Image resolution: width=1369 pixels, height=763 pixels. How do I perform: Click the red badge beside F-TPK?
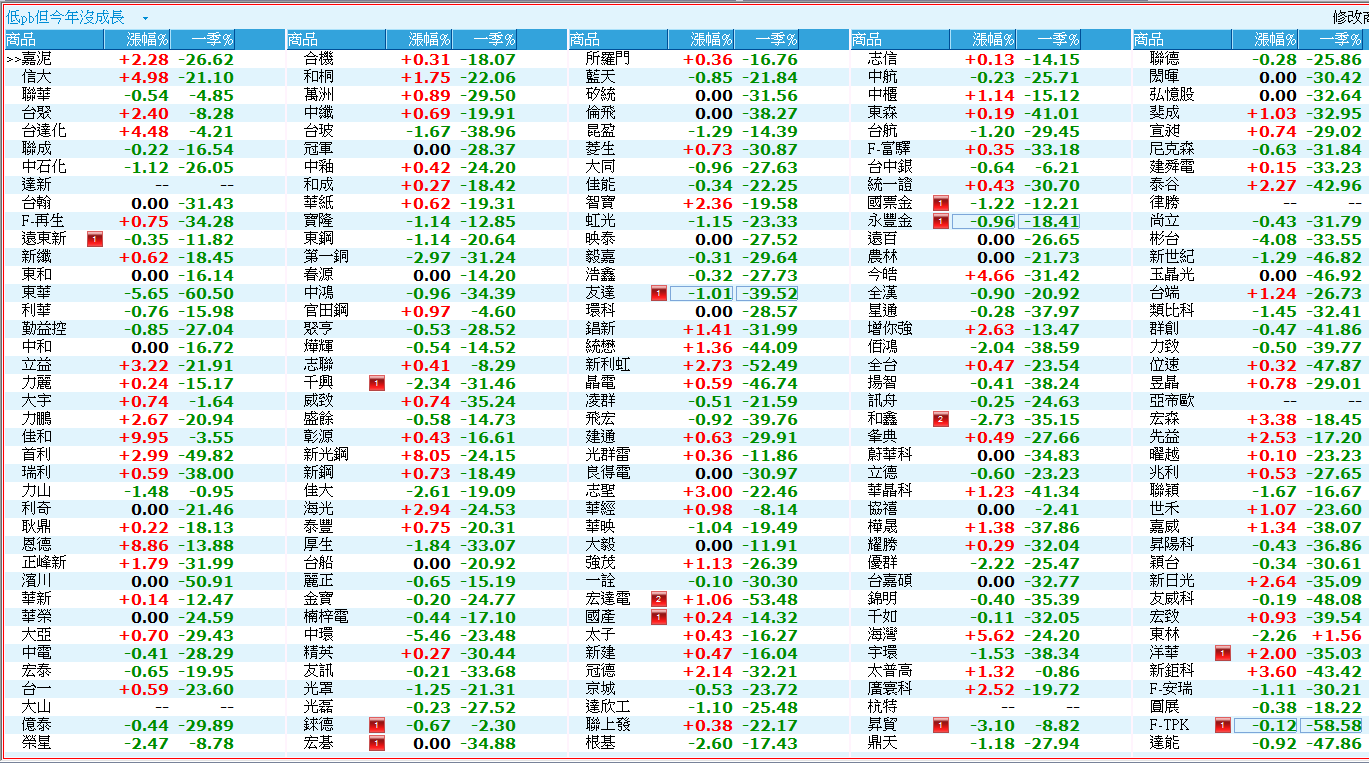pos(1222,725)
